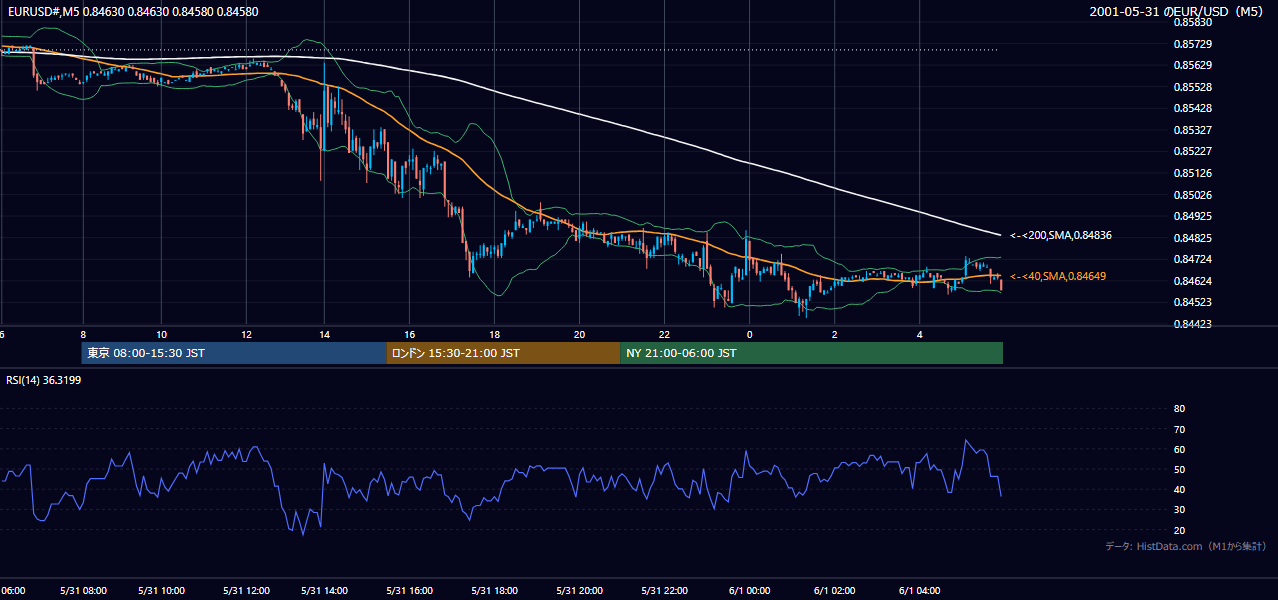Click hour tick 16 under the price chart

point(410,334)
